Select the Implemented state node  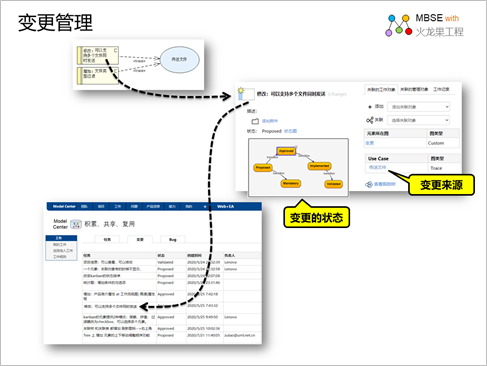click(x=319, y=166)
